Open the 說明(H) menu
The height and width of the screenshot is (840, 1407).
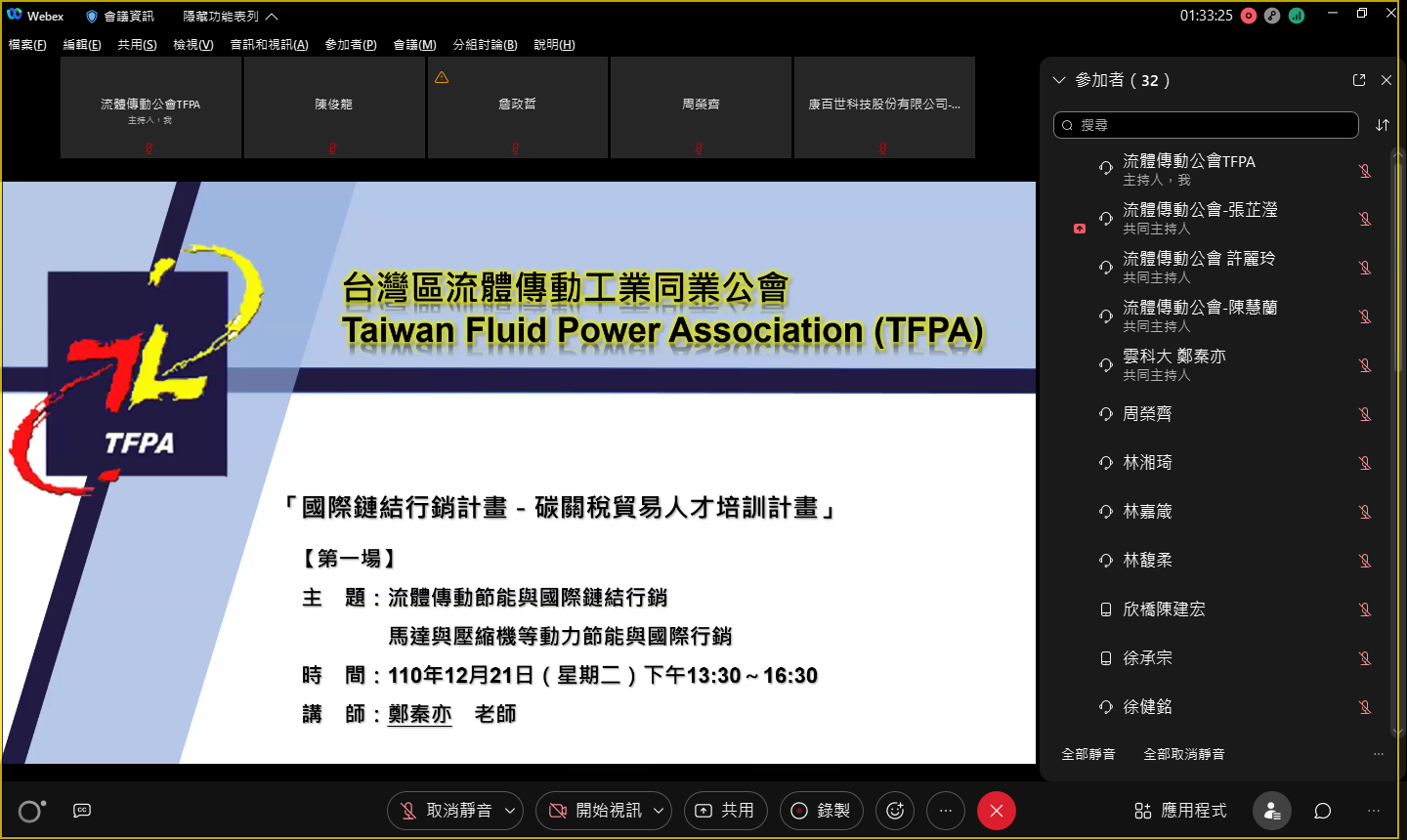coord(554,45)
